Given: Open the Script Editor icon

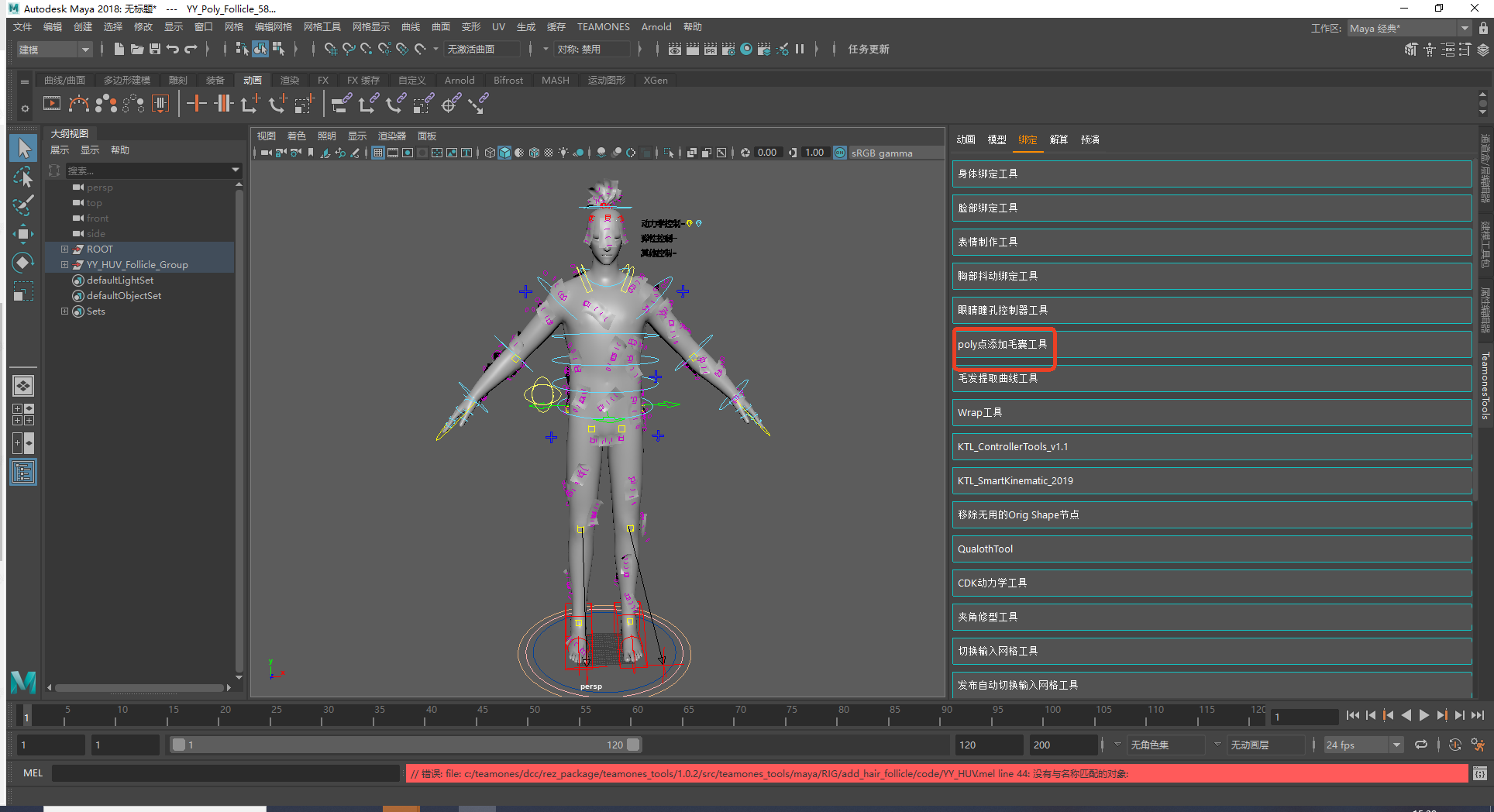Looking at the screenshot, I should point(1479,773).
